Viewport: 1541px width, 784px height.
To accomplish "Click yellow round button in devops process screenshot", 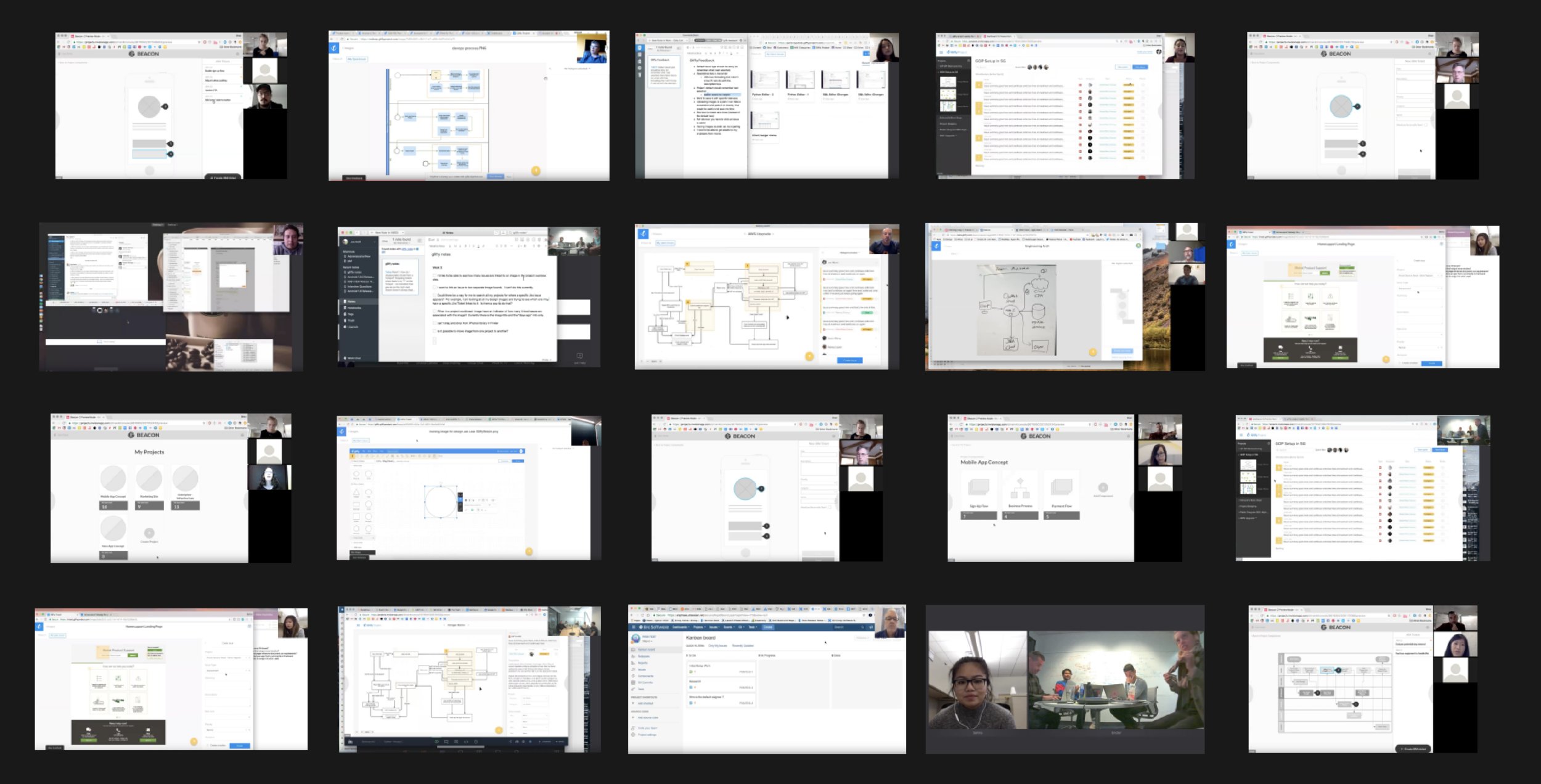I will (x=536, y=171).
